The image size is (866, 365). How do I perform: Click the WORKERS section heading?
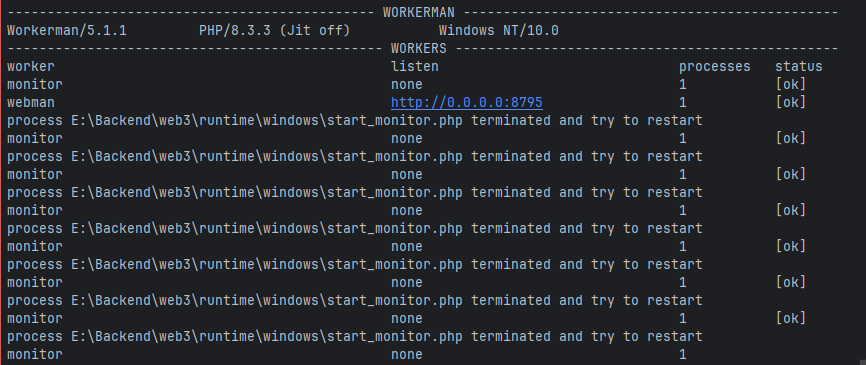coord(419,49)
